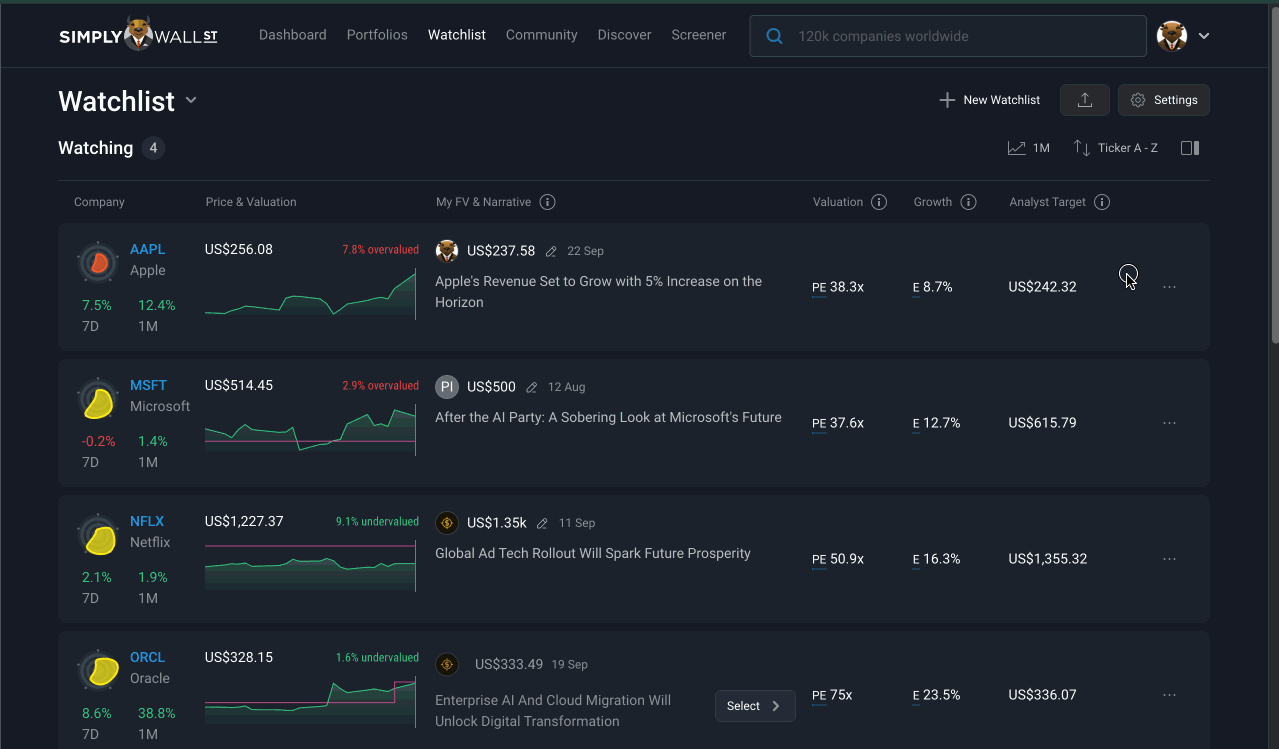Click the Simply Wall St logo

click(138, 34)
